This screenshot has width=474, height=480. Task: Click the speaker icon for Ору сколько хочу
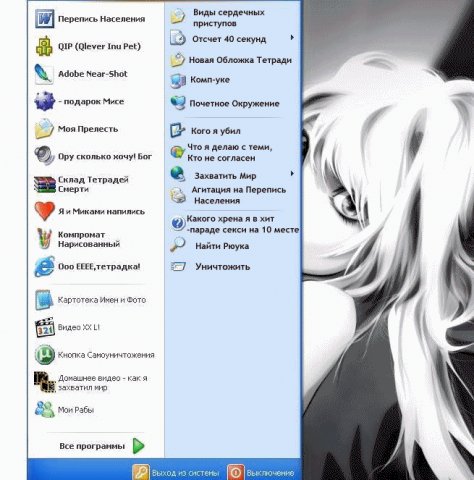[x=44, y=155]
